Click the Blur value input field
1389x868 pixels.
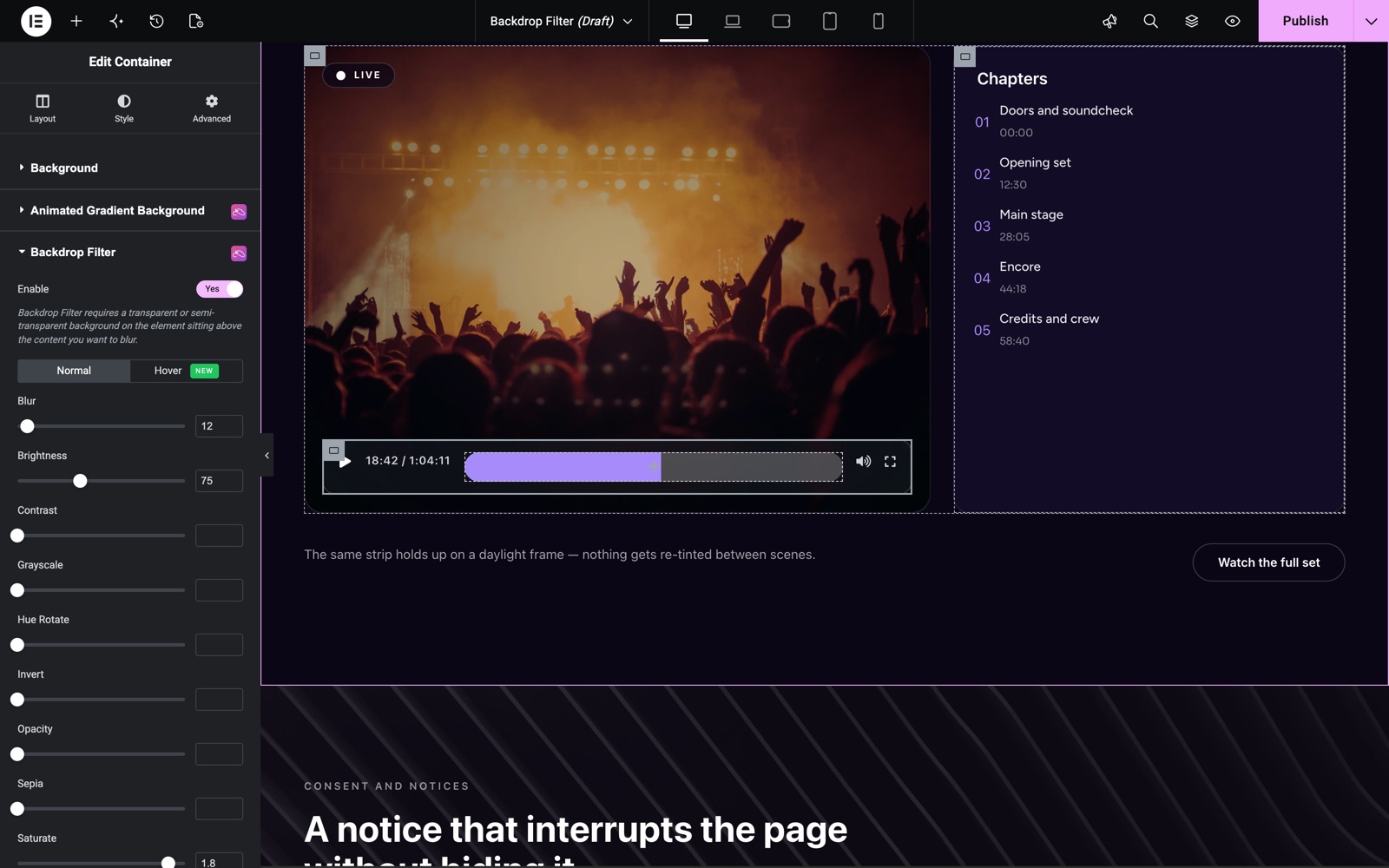pos(219,426)
